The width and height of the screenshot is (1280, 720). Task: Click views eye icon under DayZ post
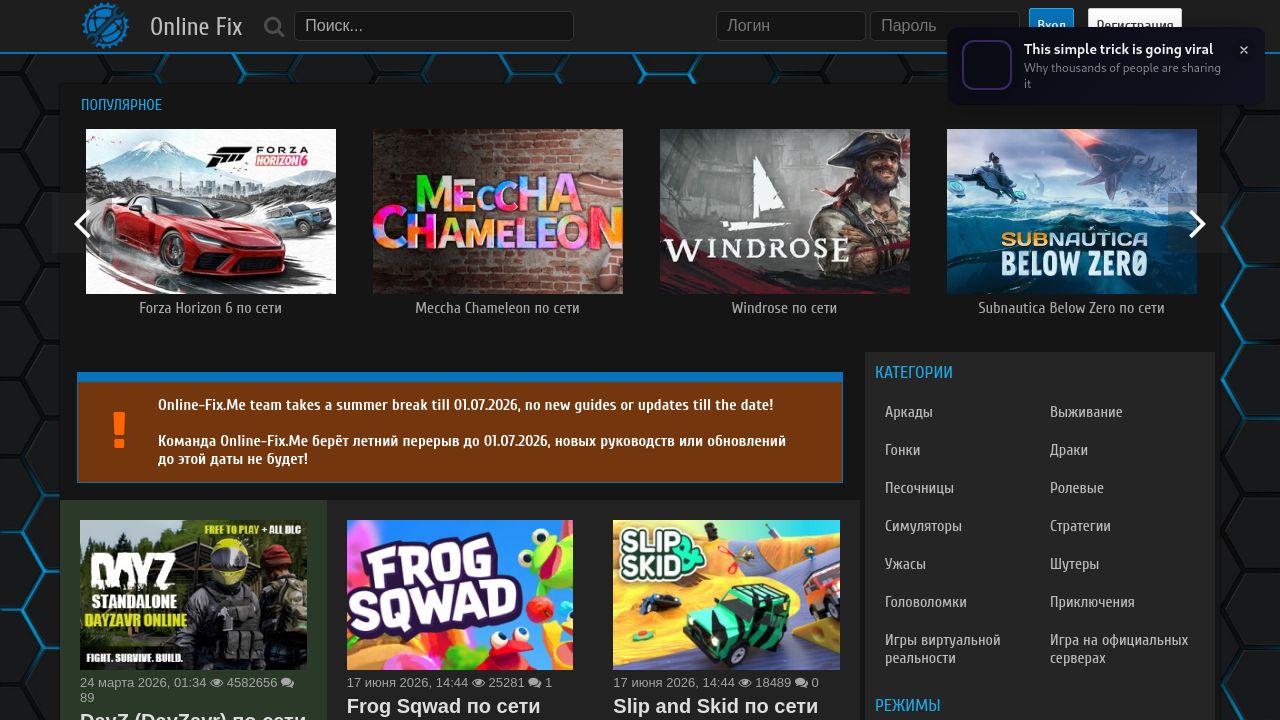(x=217, y=683)
